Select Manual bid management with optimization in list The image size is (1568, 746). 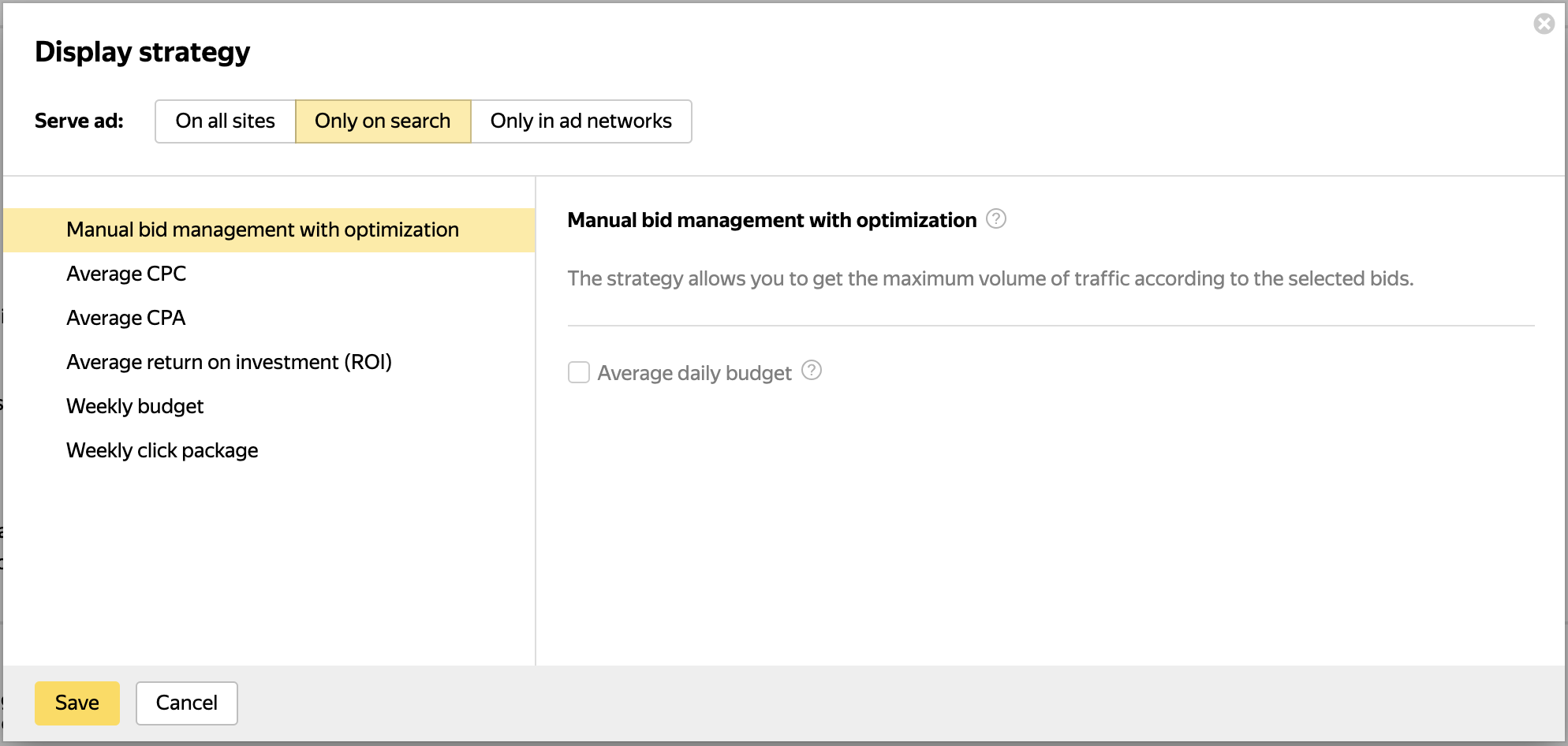pos(263,230)
